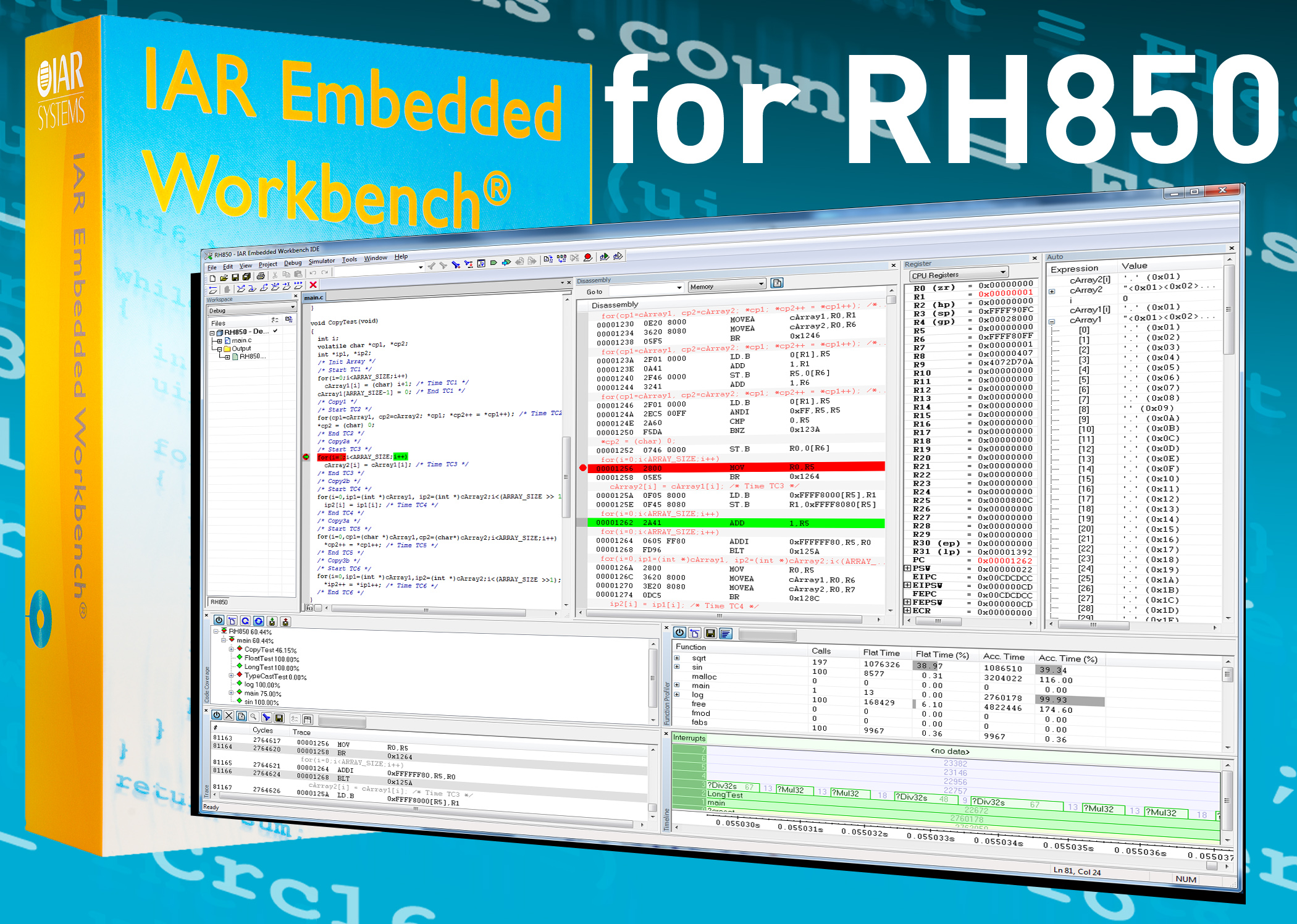This screenshot has height=924, width=1297.
Task: Collapse the RH850 project tree node
Action: point(213,333)
